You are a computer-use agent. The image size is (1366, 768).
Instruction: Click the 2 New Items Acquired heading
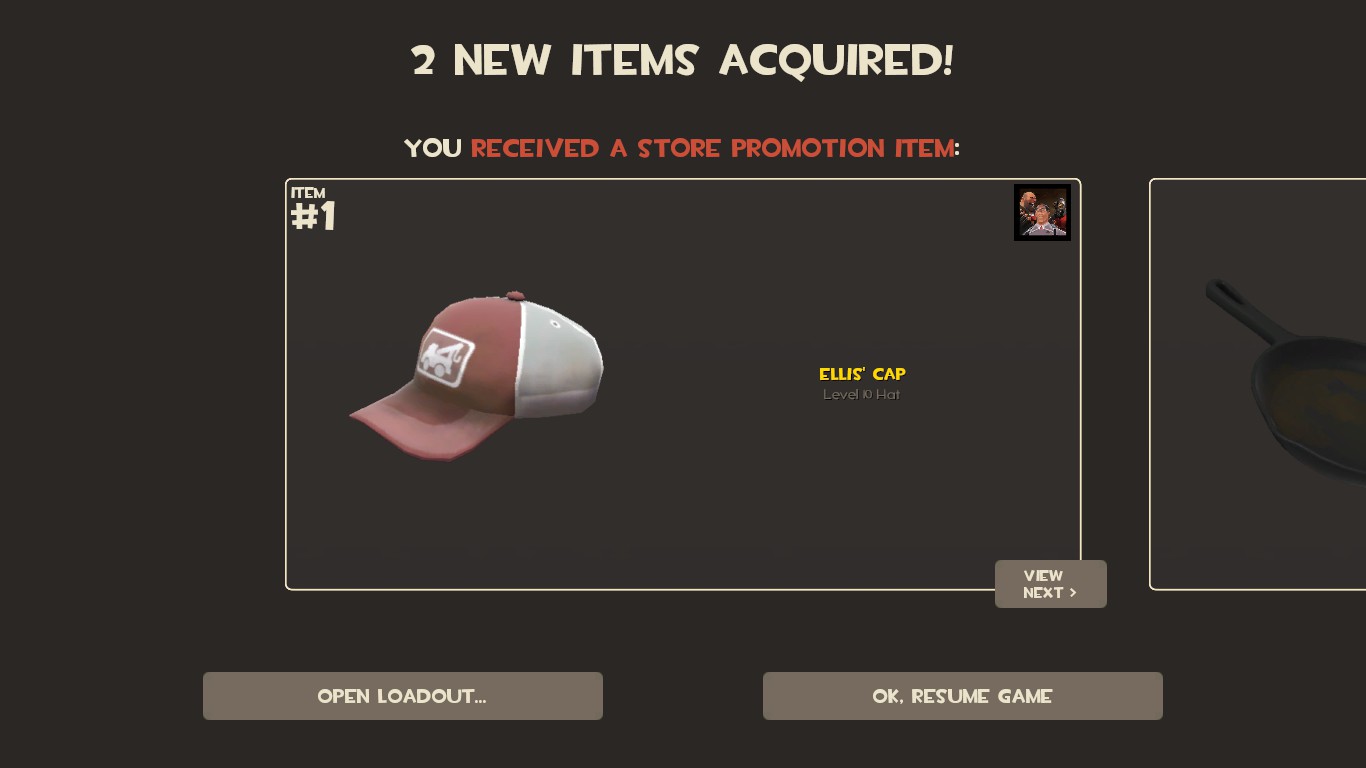coord(683,61)
